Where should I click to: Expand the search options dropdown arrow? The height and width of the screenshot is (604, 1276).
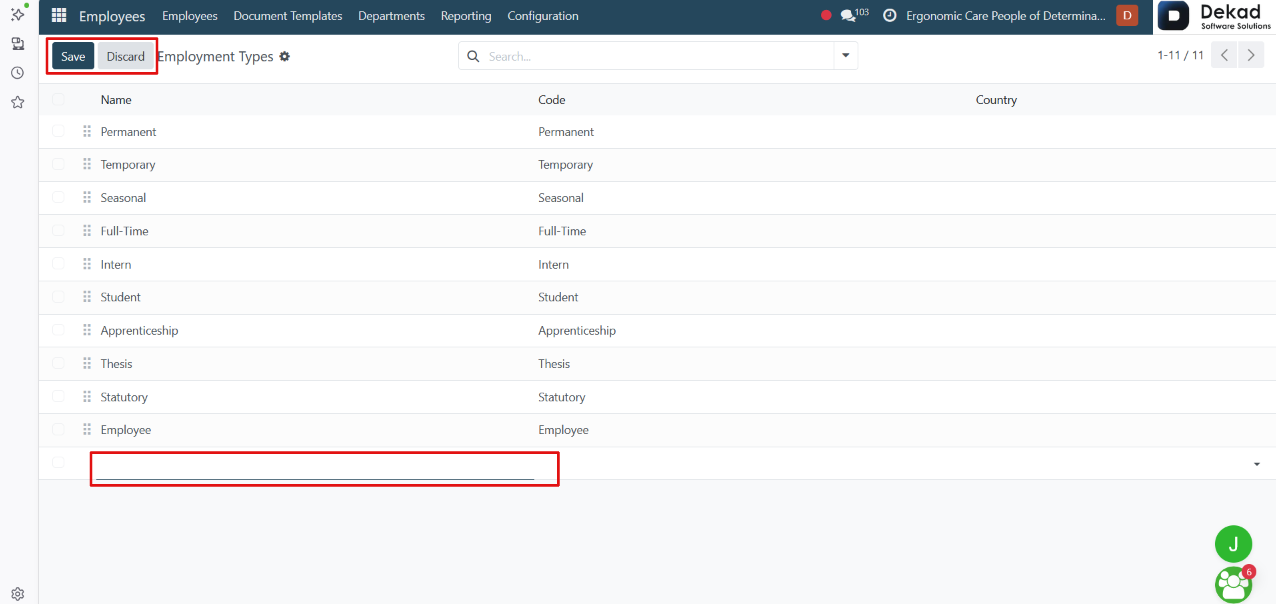click(x=846, y=56)
